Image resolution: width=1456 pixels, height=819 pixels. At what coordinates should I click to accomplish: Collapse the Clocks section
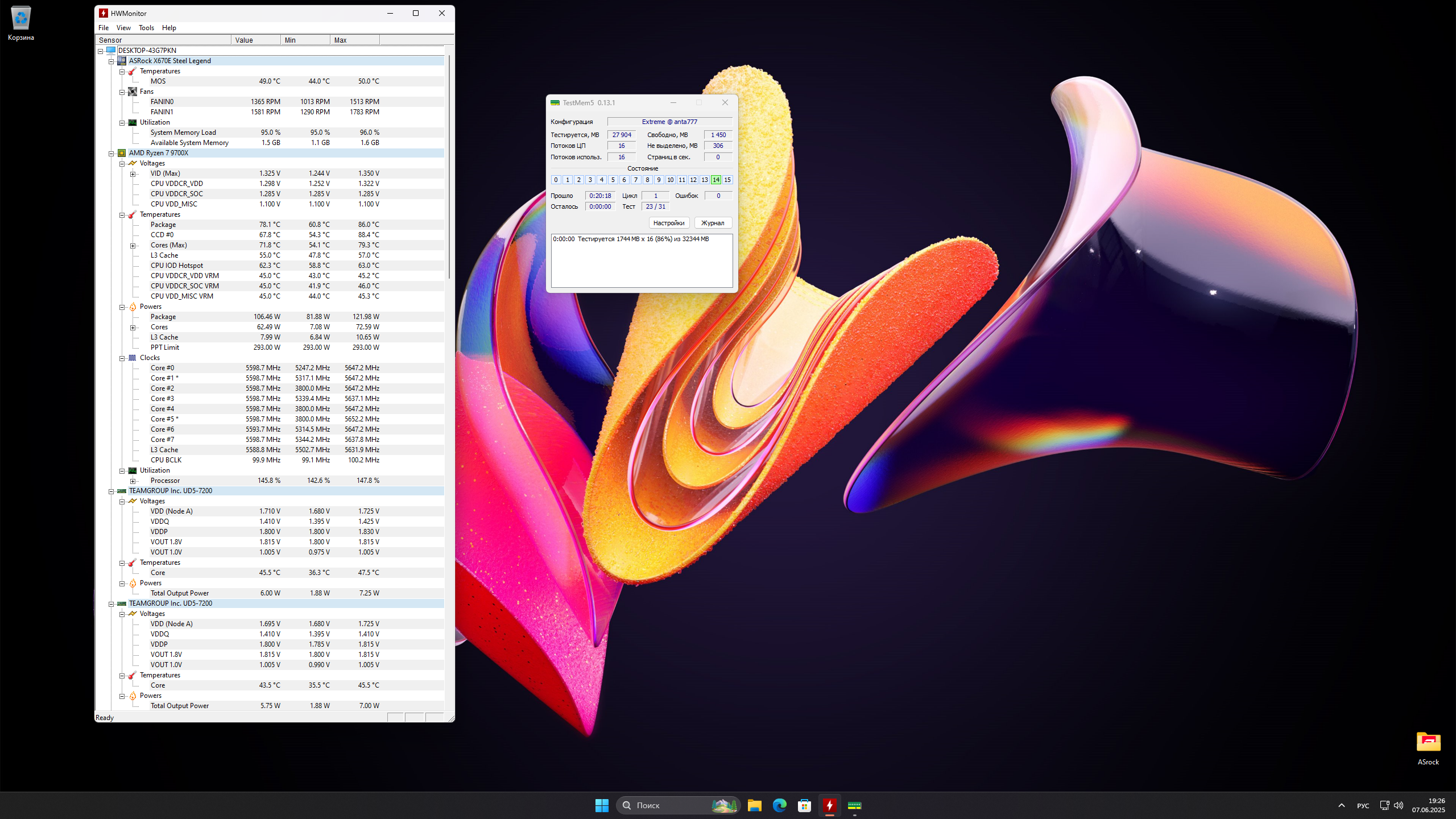coord(122,358)
